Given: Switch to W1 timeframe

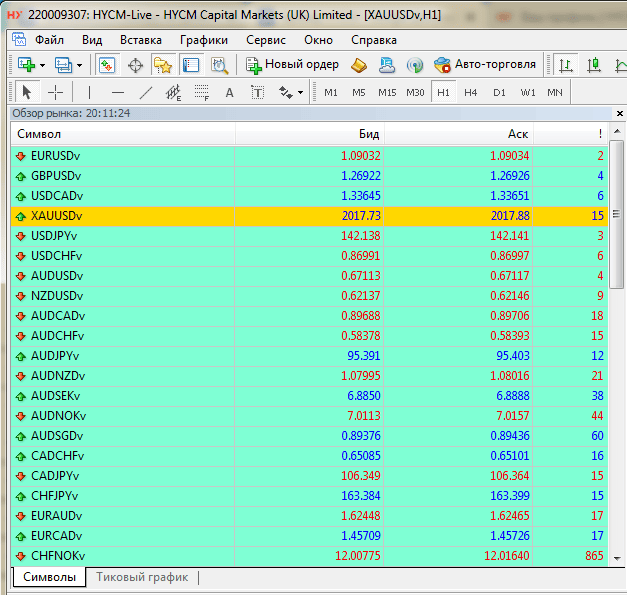Looking at the screenshot, I should pos(528,92).
